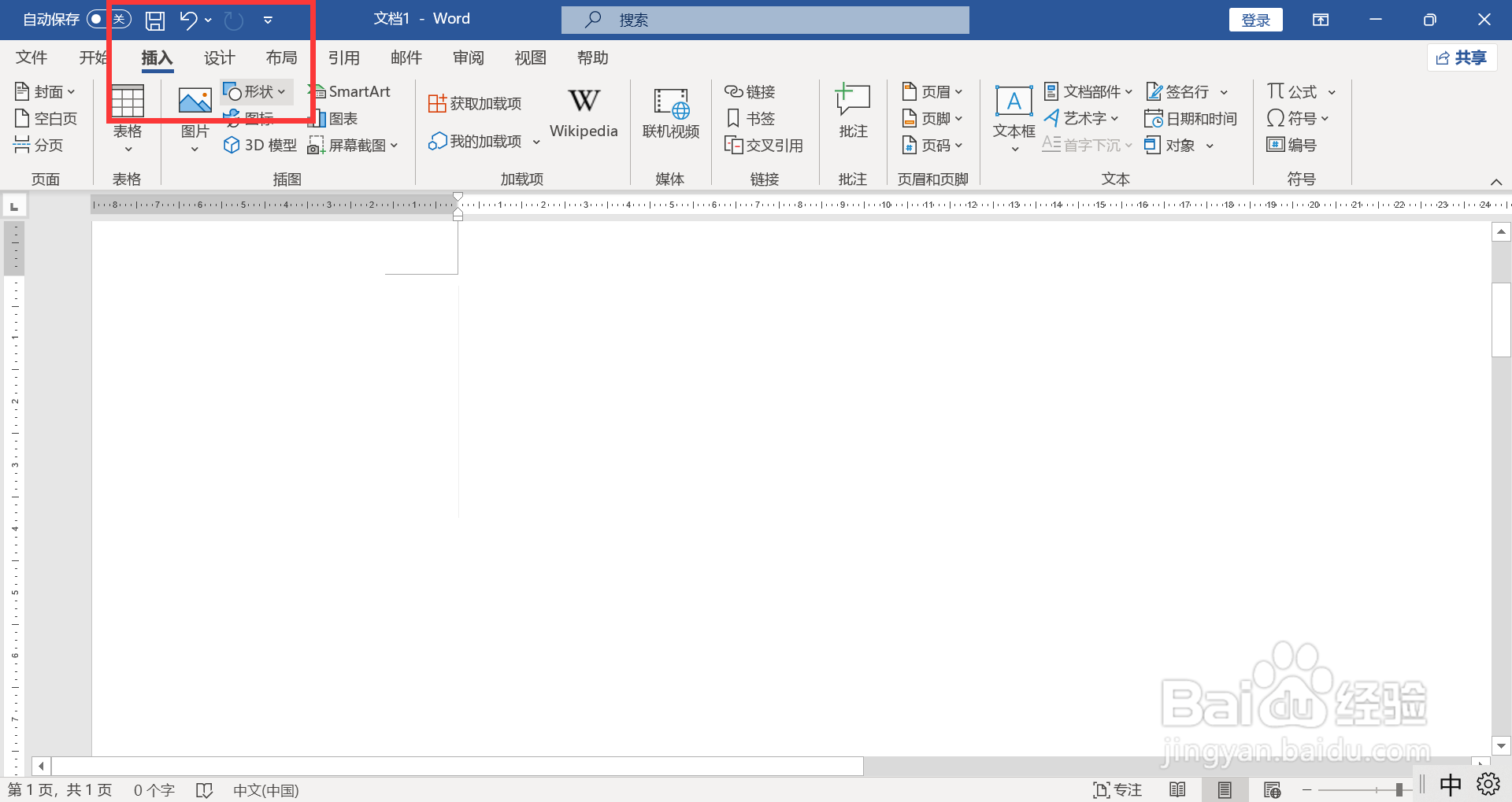Insert a 分页 page break

coord(39,145)
